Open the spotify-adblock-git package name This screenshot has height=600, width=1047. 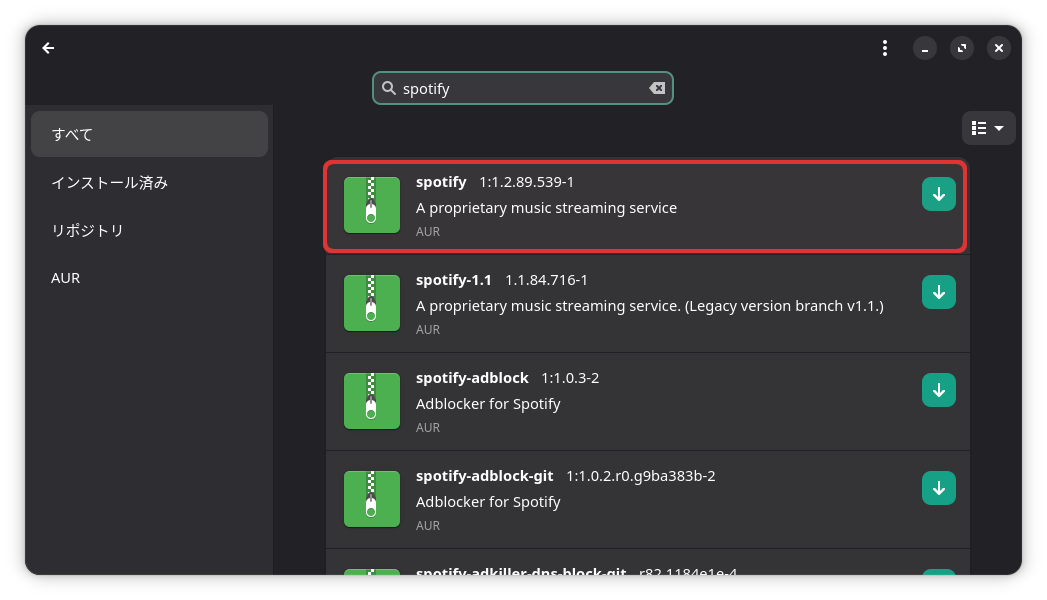click(x=484, y=476)
